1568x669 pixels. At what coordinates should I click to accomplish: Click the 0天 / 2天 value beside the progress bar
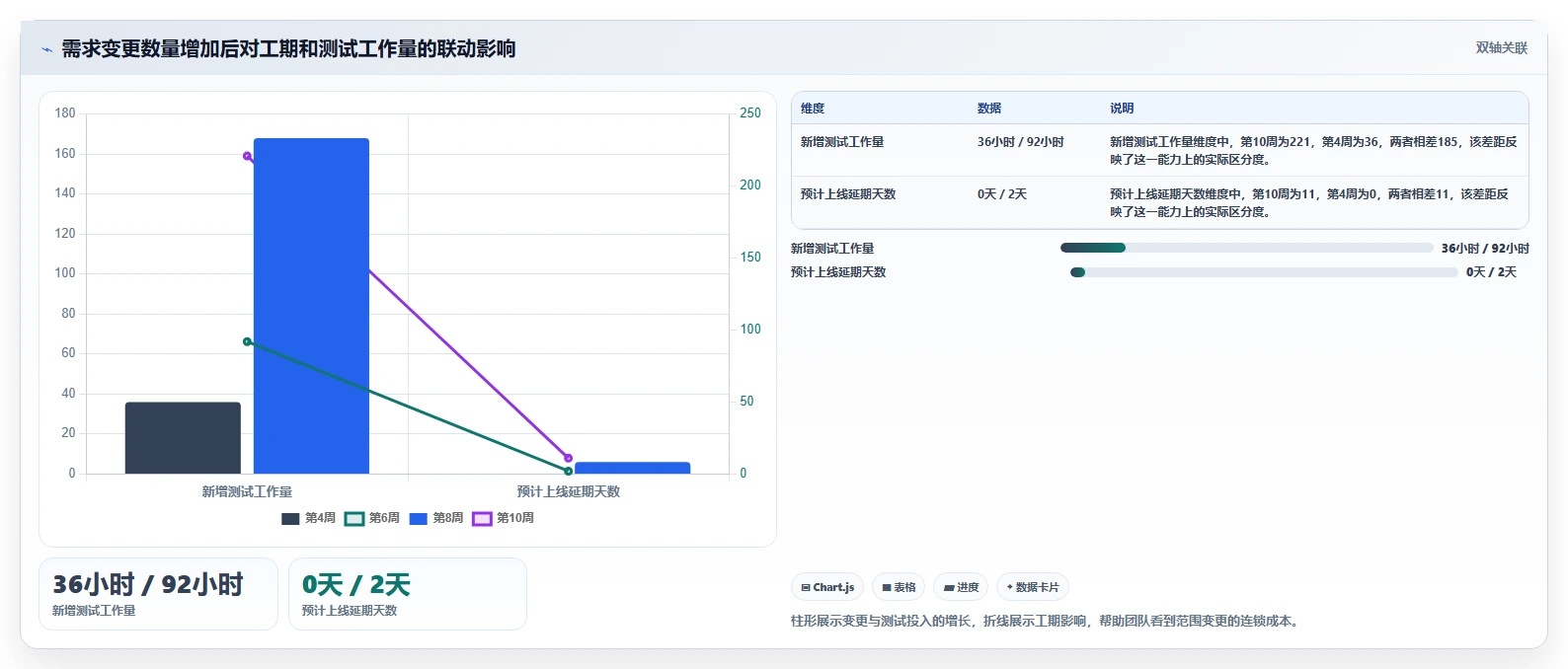tap(1491, 272)
